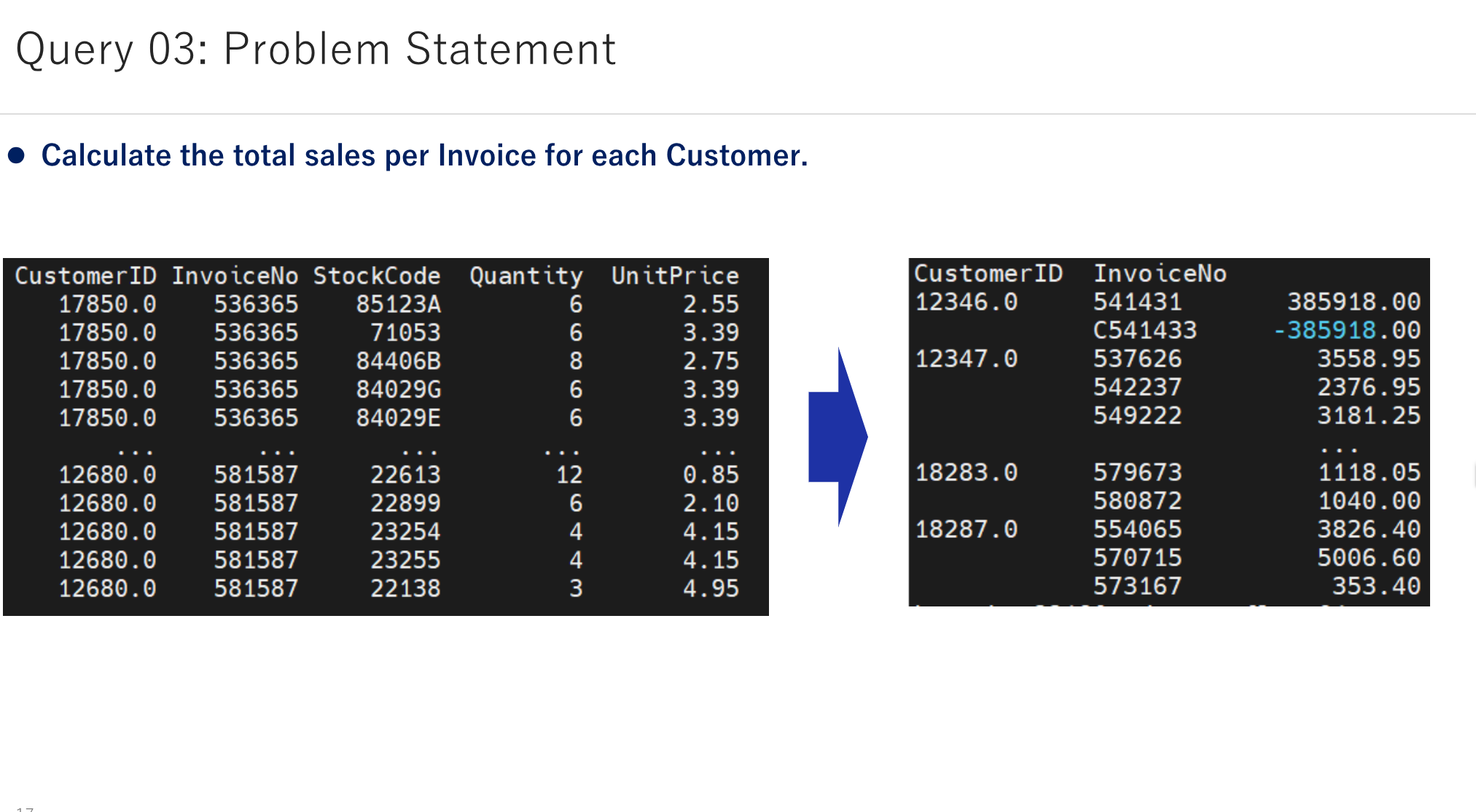This screenshot has width=1476, height=812.
Task: Click the CustomerID value 17850.0 in the first row
Action: [109, 304]
